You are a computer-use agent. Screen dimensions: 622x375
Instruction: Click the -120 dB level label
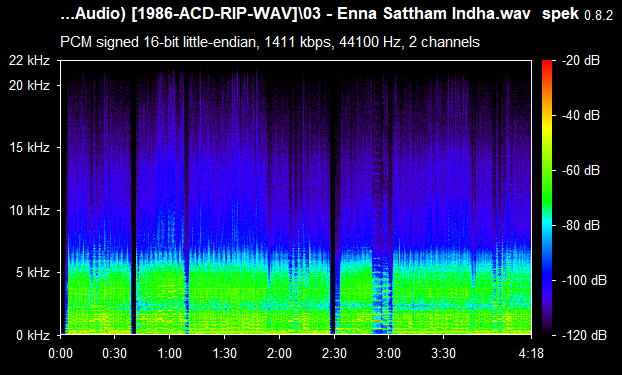[x=584, y=335]
